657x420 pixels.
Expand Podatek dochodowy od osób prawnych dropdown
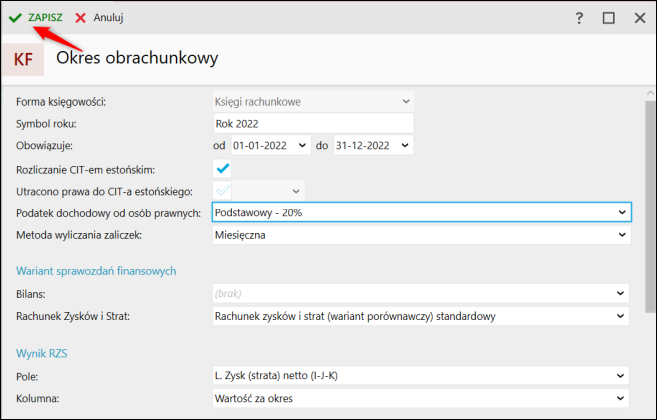click(622, 213)
